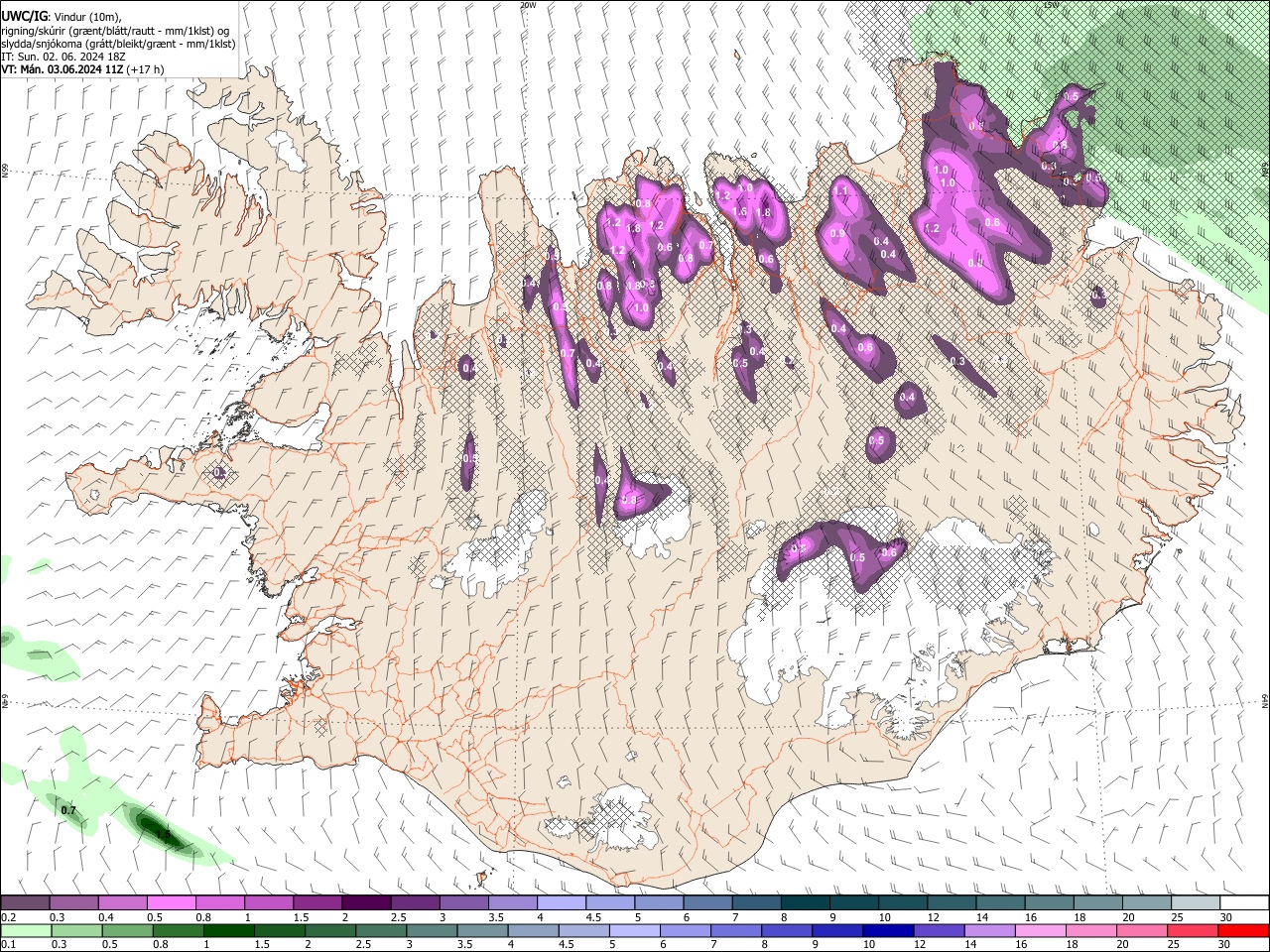Image resolution: width=1270 pixels, height=952 pixels.
Task: Click the 'VT: Mán. 03.06.2024 11Z (+17 h)' text
Action: coord(82,69)
